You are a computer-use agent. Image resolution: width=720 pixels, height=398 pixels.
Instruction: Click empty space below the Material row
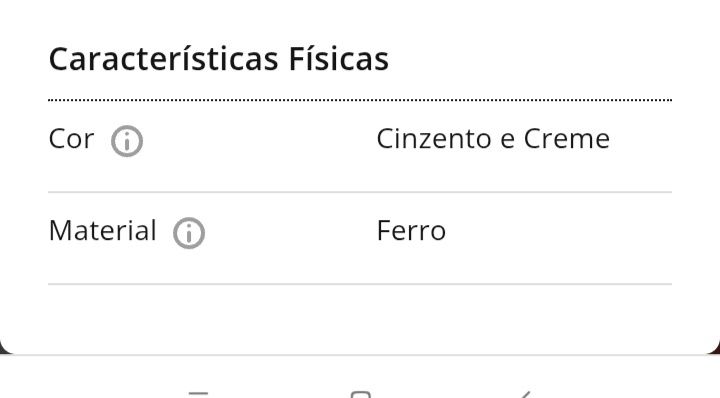coord(360,319)
